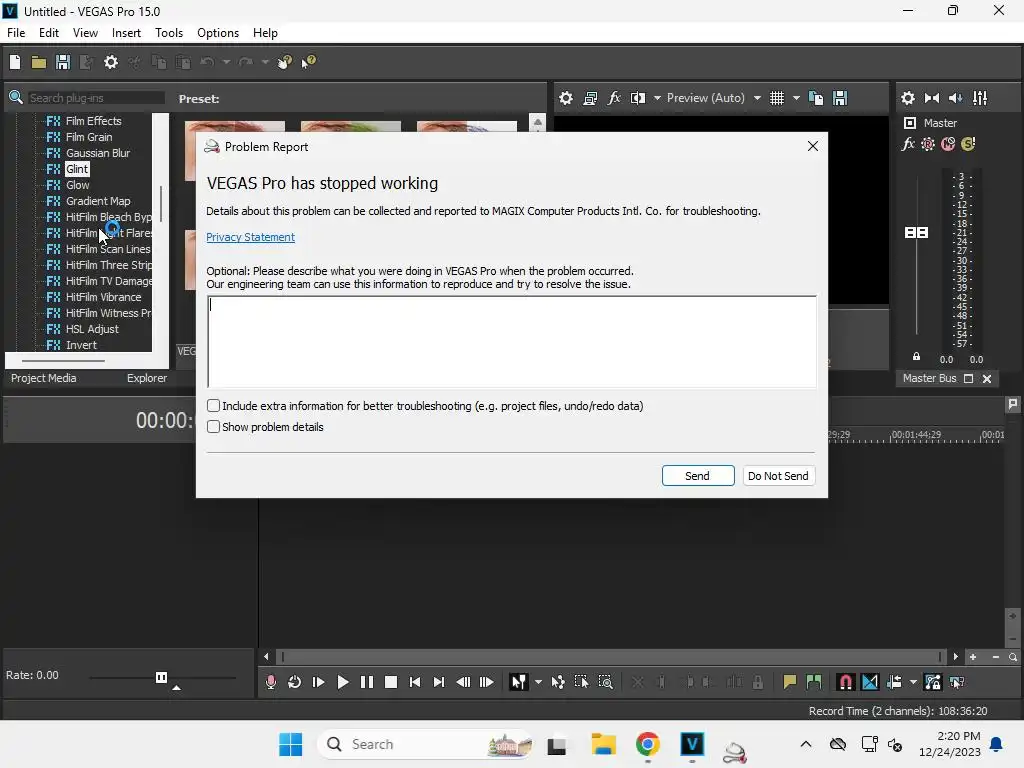
Task: Open the View menu
Action: point(85,33)
